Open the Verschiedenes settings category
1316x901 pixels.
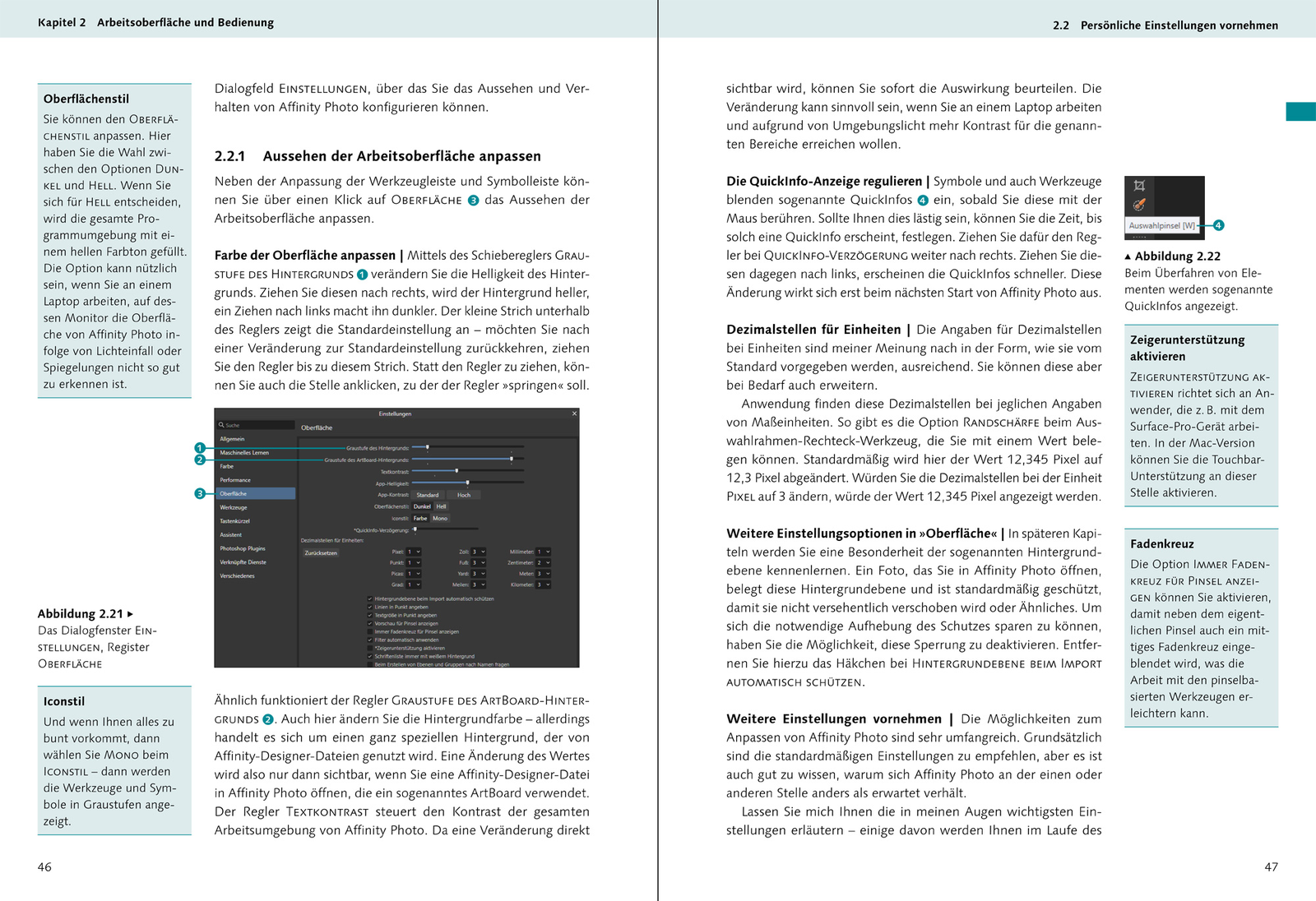tap(256, 575)
